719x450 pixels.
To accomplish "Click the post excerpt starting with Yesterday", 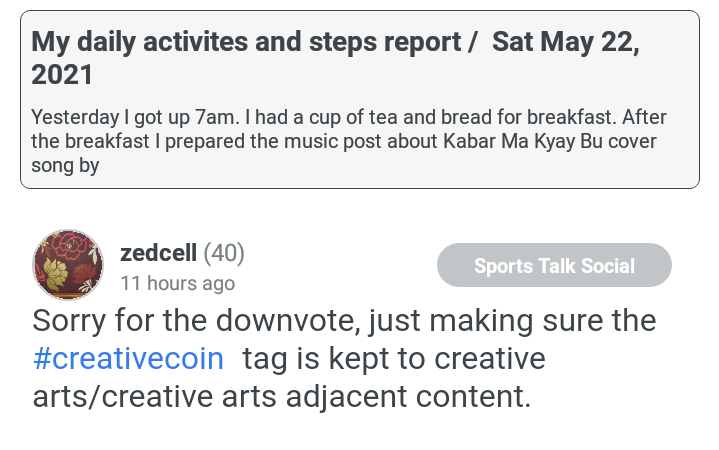I will (348, 141).
